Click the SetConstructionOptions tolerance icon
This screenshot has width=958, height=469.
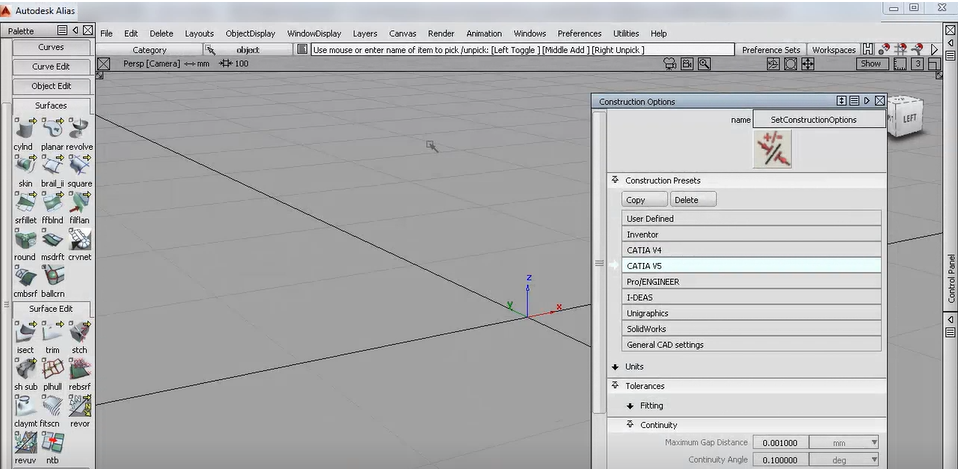(772, 149)
